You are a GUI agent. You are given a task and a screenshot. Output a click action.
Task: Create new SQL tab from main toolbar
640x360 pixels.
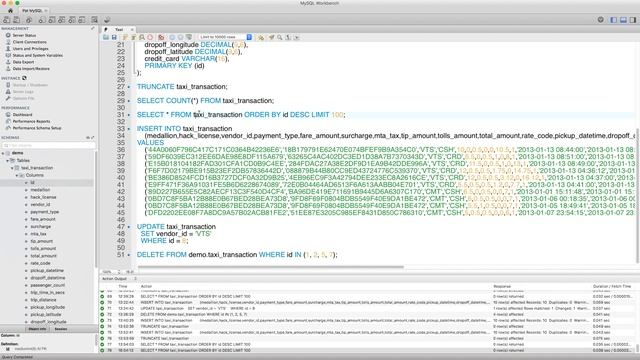(7, 20)
